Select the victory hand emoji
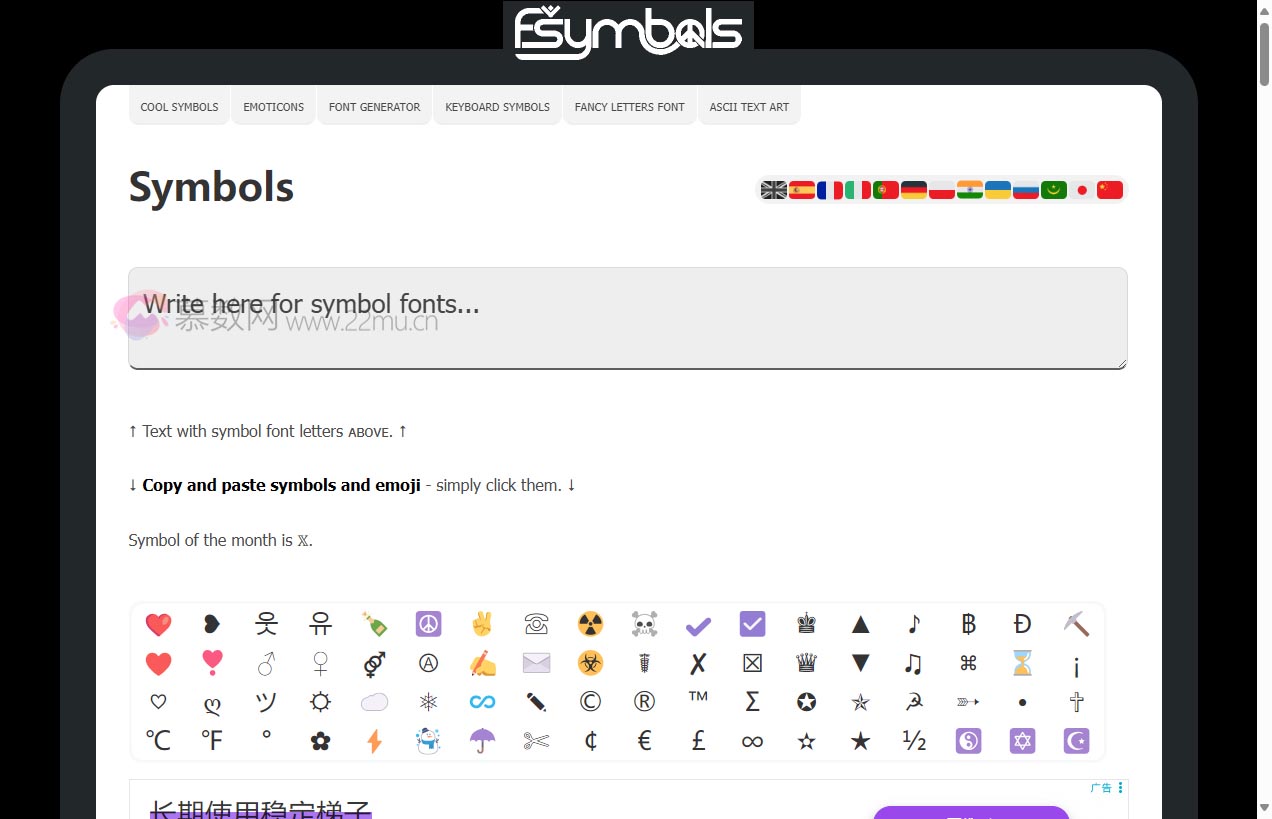 tap(482, 624)
